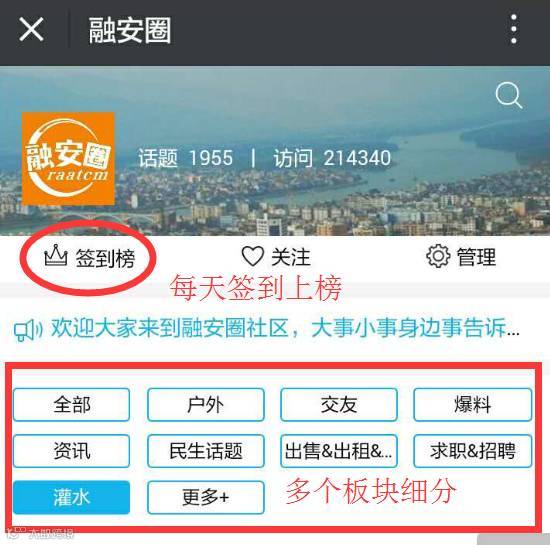Choose the 出售&出租 category
This screenshot has height=545, width=550.
pos(339,451)
